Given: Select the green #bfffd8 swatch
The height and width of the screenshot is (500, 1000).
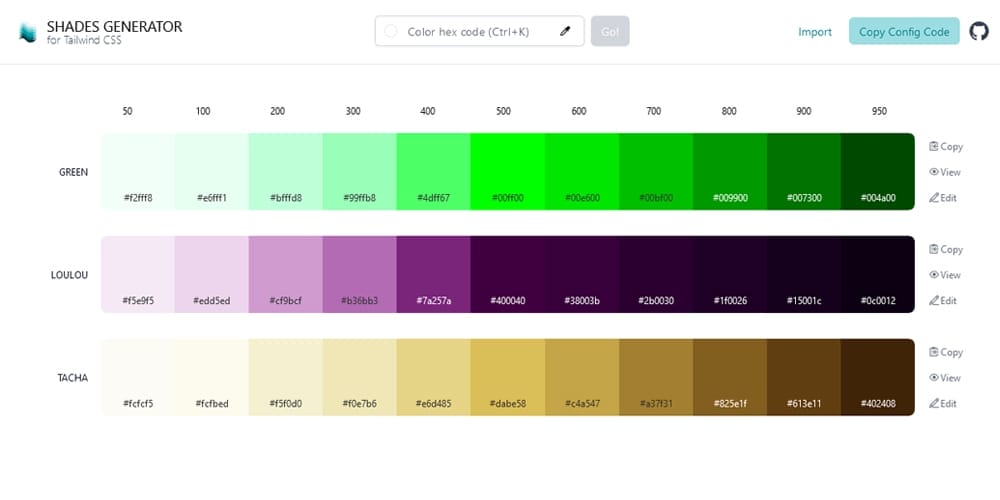Looking at the screenshot, I should 286,172.
